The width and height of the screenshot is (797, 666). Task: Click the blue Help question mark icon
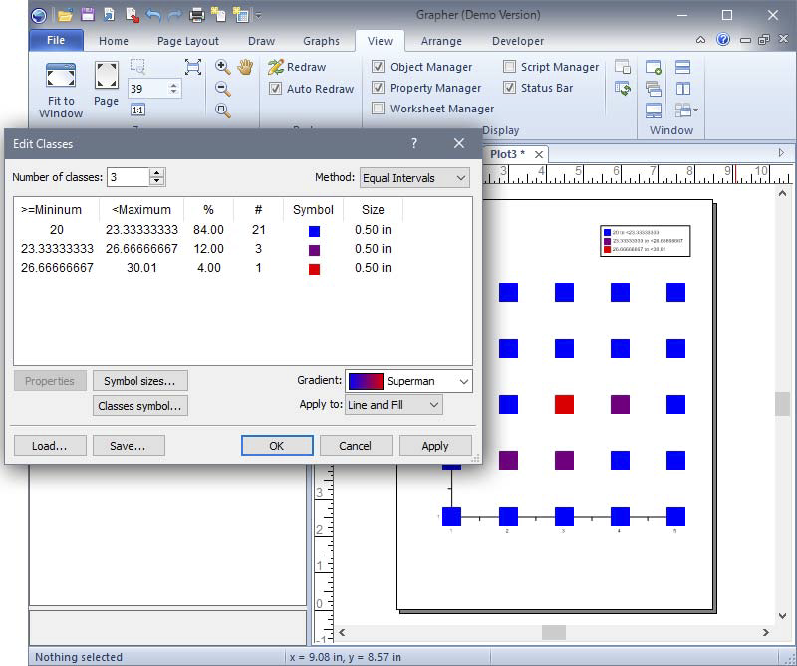(x=722, y=40)
